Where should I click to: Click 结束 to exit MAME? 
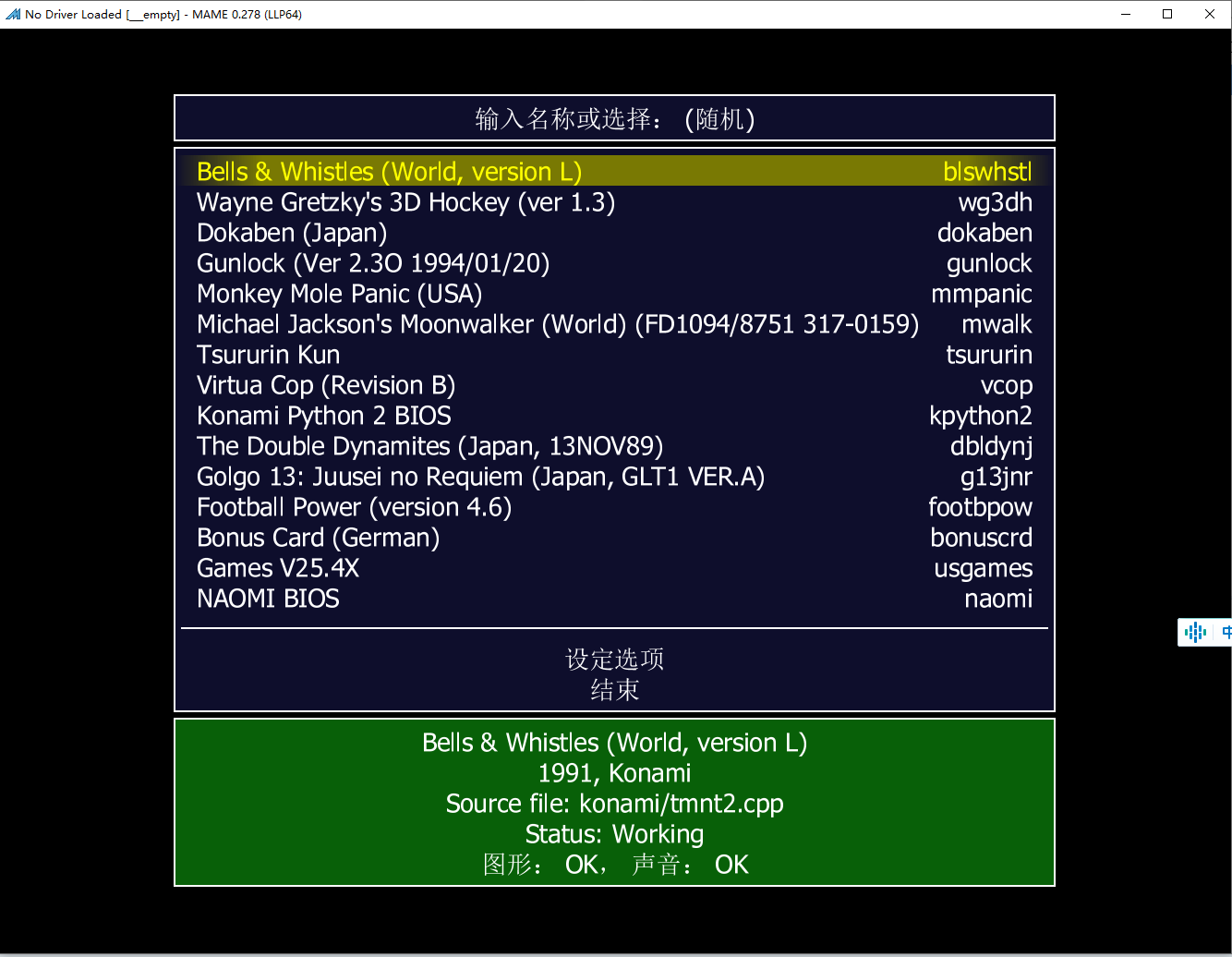point(614,689)
